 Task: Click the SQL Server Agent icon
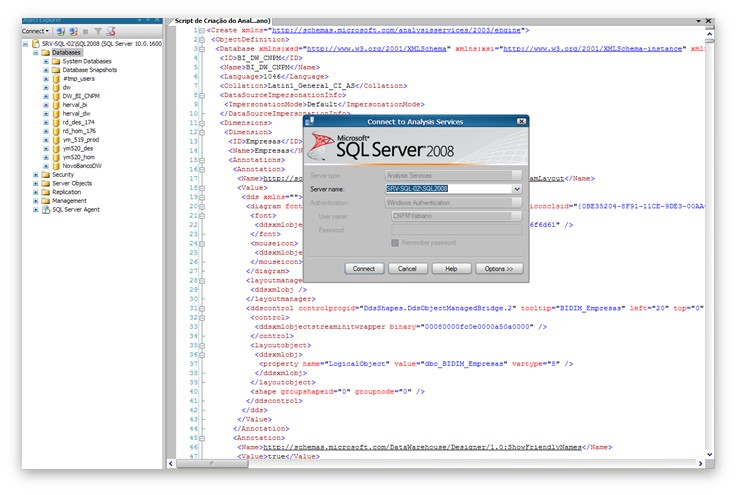coord(46,210)
